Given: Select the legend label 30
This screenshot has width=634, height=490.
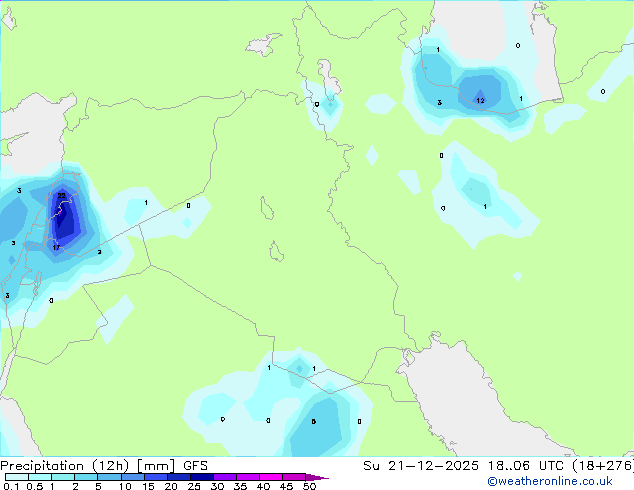Looking at the screenshot, I should pyautogui.click(x=217, y=486).
